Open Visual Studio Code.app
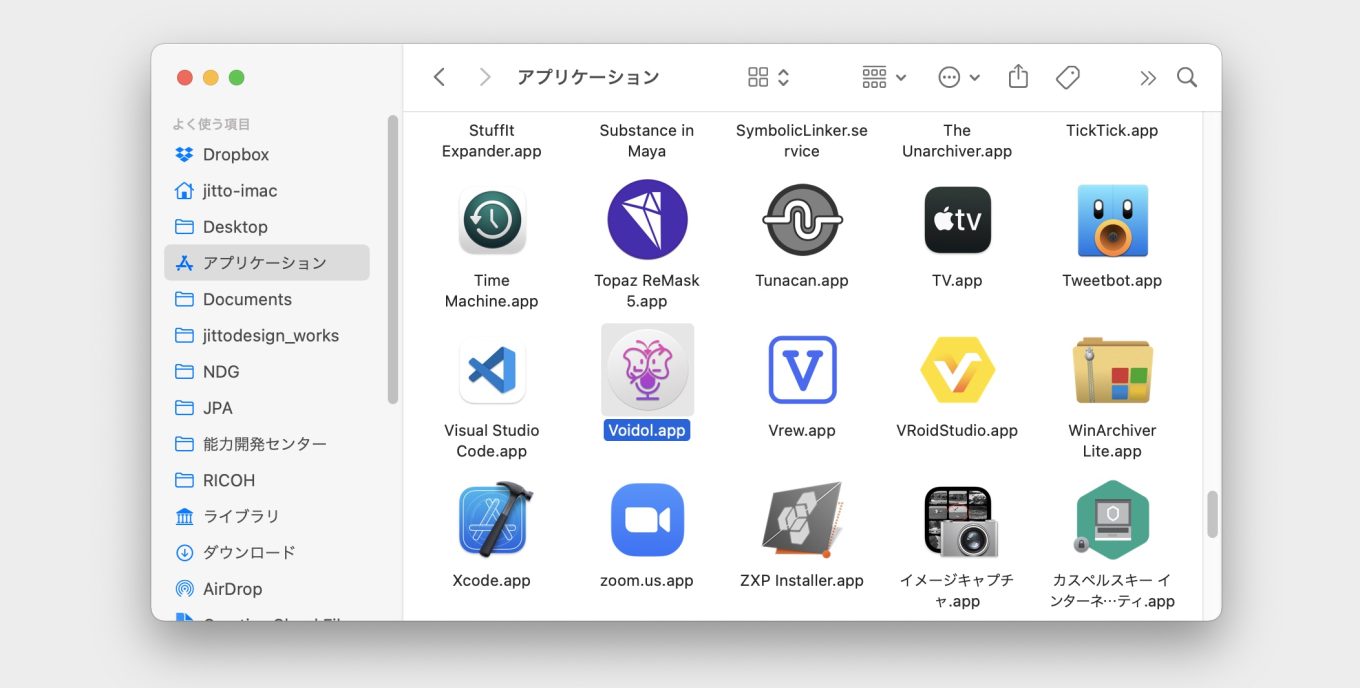 [491, 369]
